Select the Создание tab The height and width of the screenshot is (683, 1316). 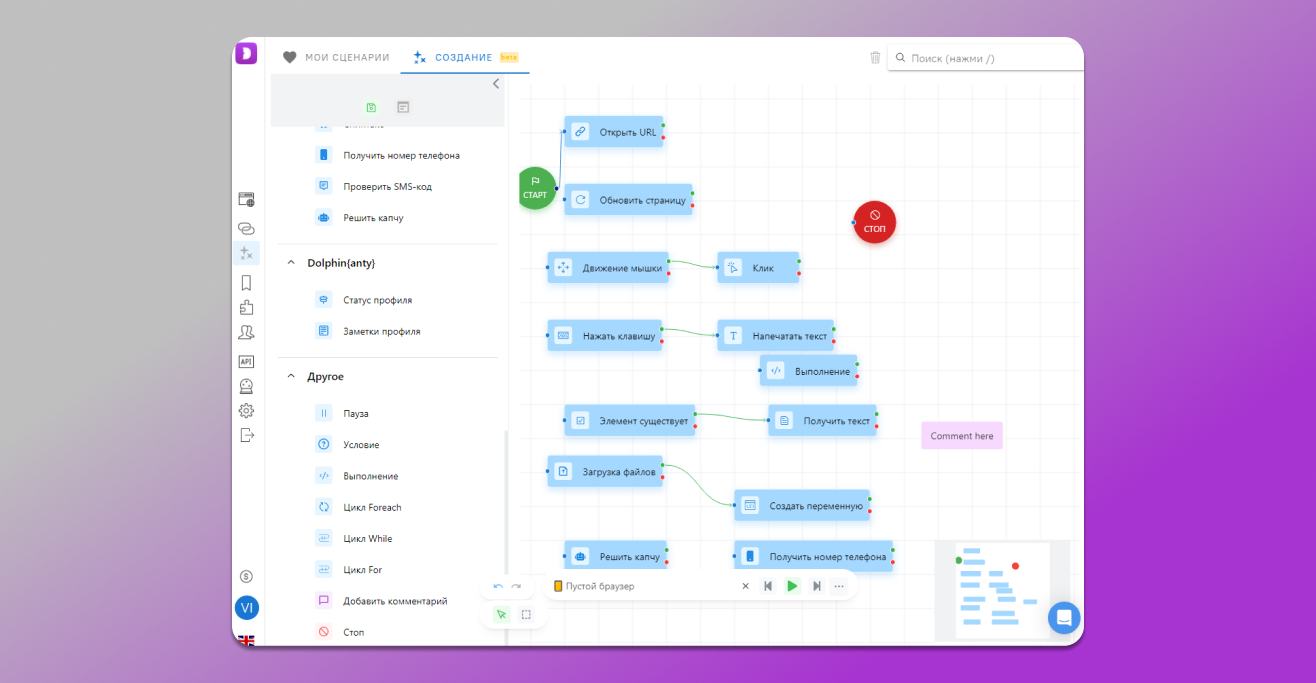(x=465, y=58)
